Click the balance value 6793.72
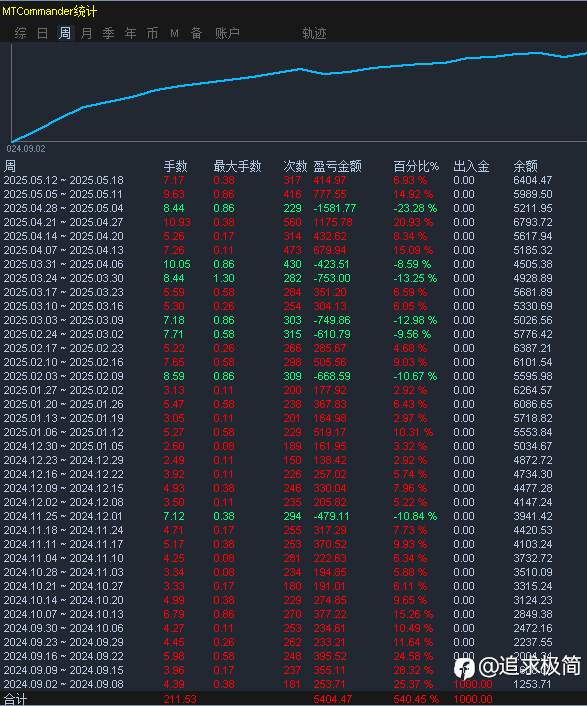This screenshot has width=587, height=706. 533,222
